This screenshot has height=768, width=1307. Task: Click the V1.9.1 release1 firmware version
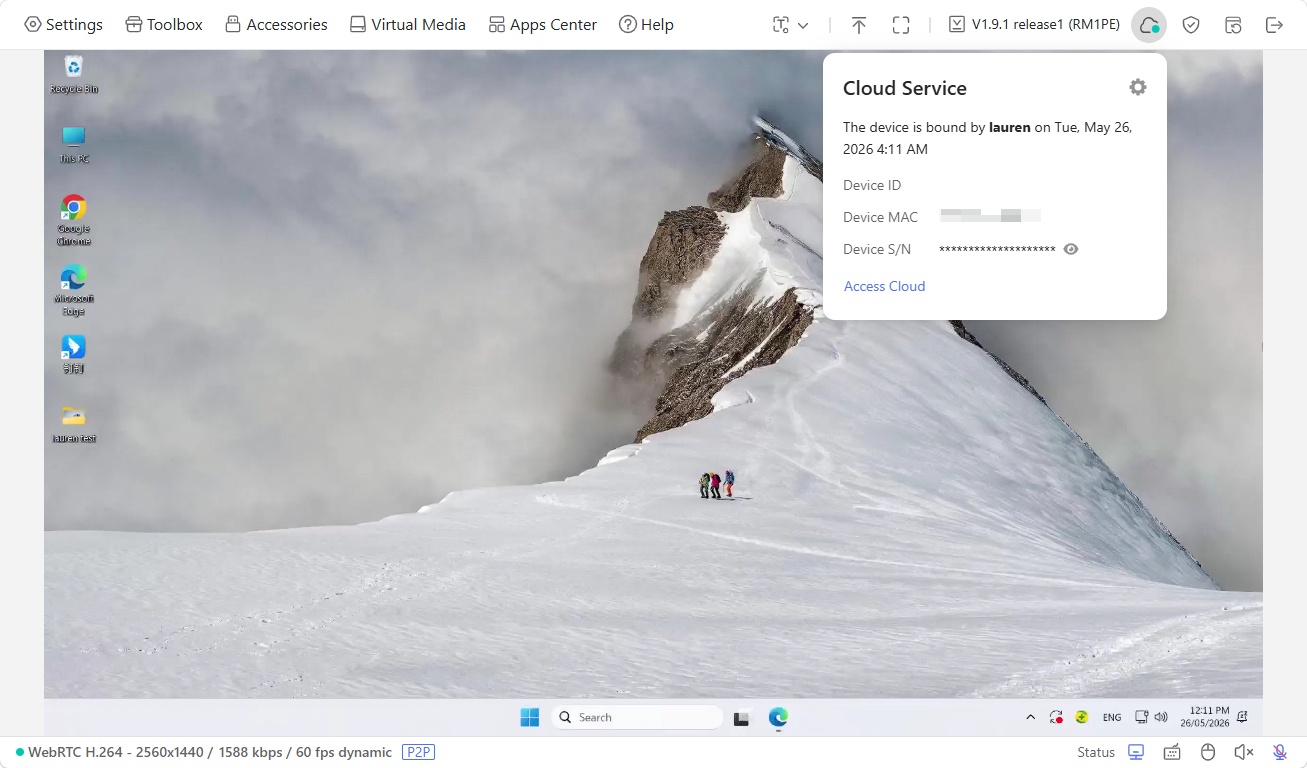[x=1034, y=24]
